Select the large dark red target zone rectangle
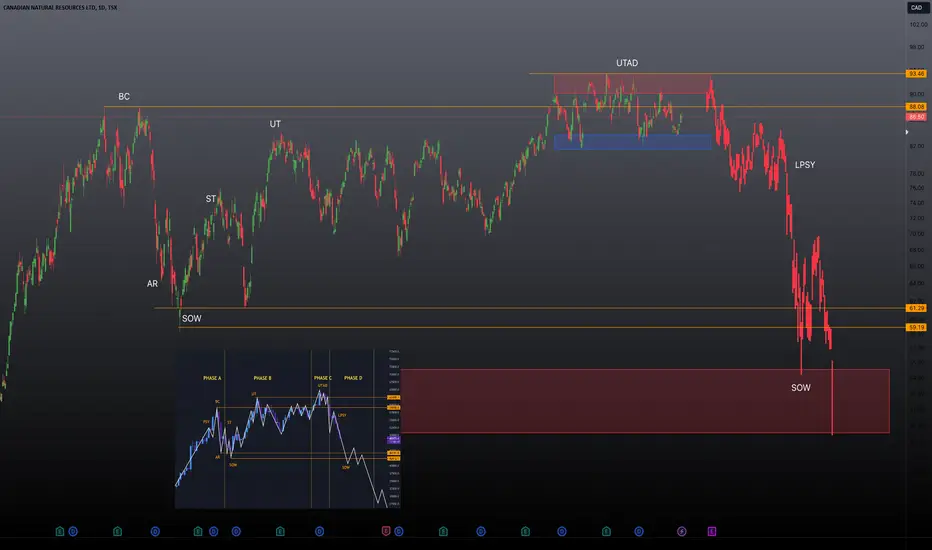932x550 pixels. 645,401
